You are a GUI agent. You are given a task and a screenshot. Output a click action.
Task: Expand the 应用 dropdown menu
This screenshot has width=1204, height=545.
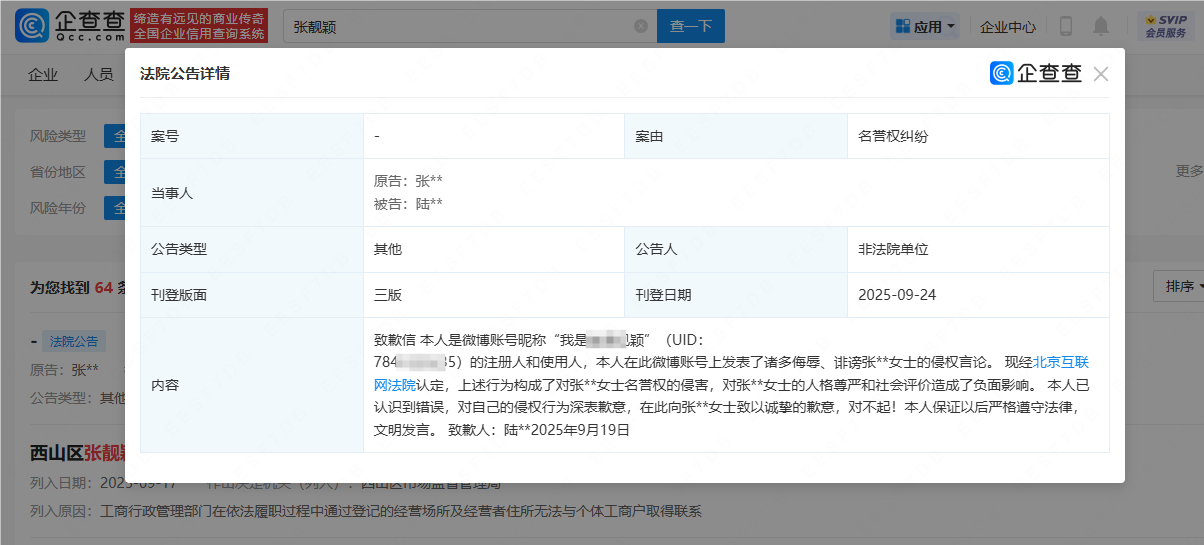(924, 27)
